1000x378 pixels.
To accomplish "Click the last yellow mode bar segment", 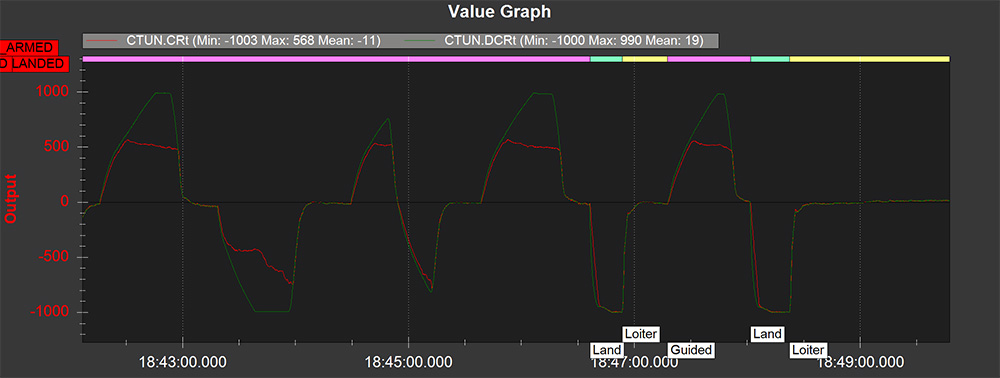I will 870,59.
